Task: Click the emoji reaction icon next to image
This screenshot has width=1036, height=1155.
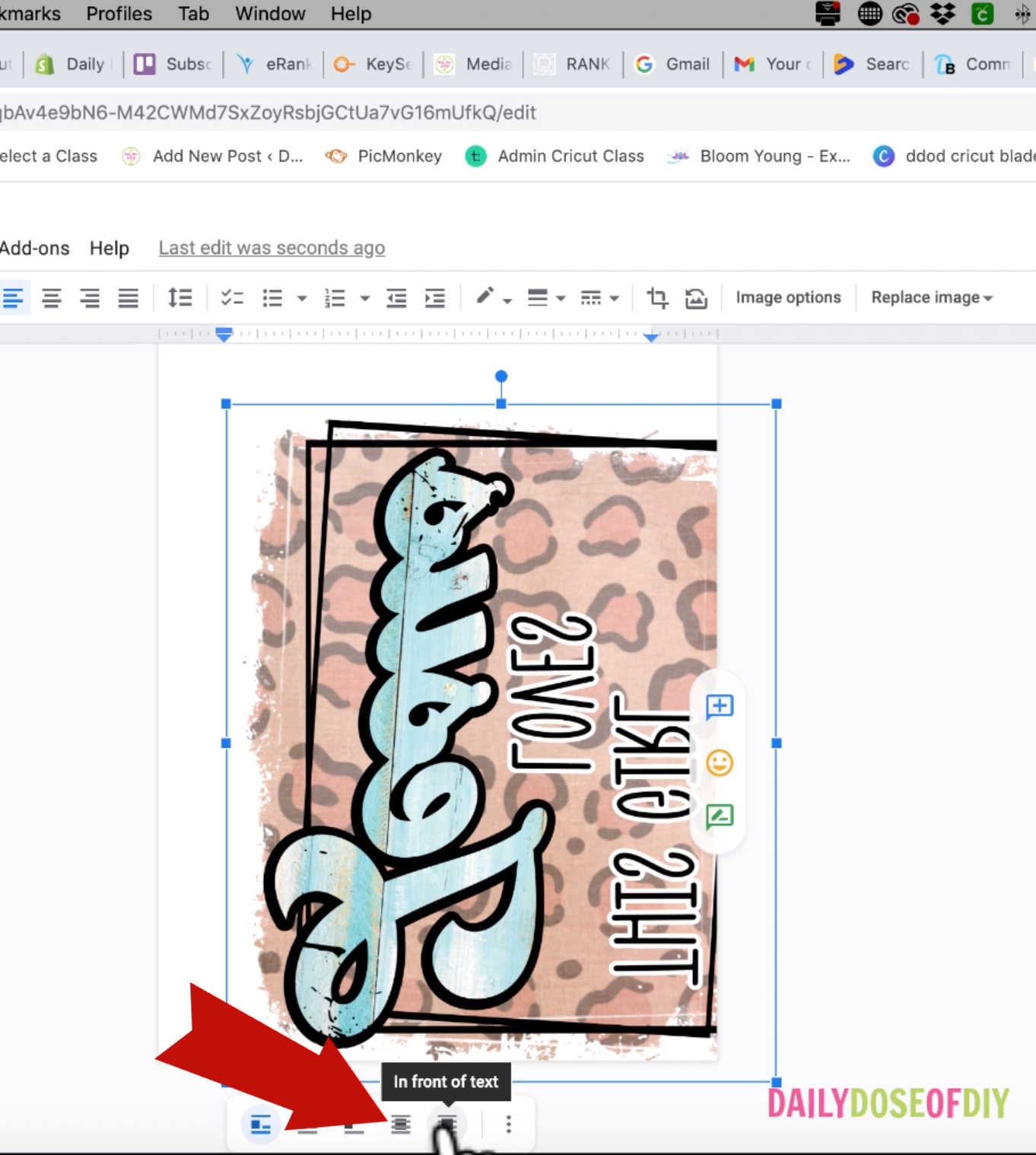Action: [719, 763]
